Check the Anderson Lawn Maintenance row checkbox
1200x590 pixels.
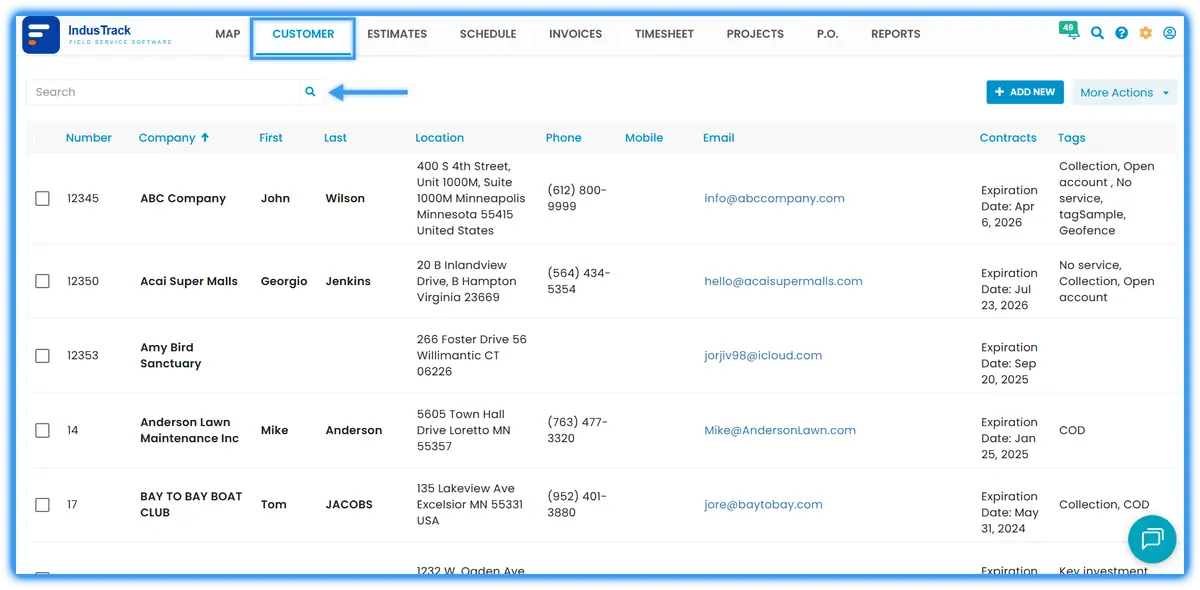pos(42,431)
